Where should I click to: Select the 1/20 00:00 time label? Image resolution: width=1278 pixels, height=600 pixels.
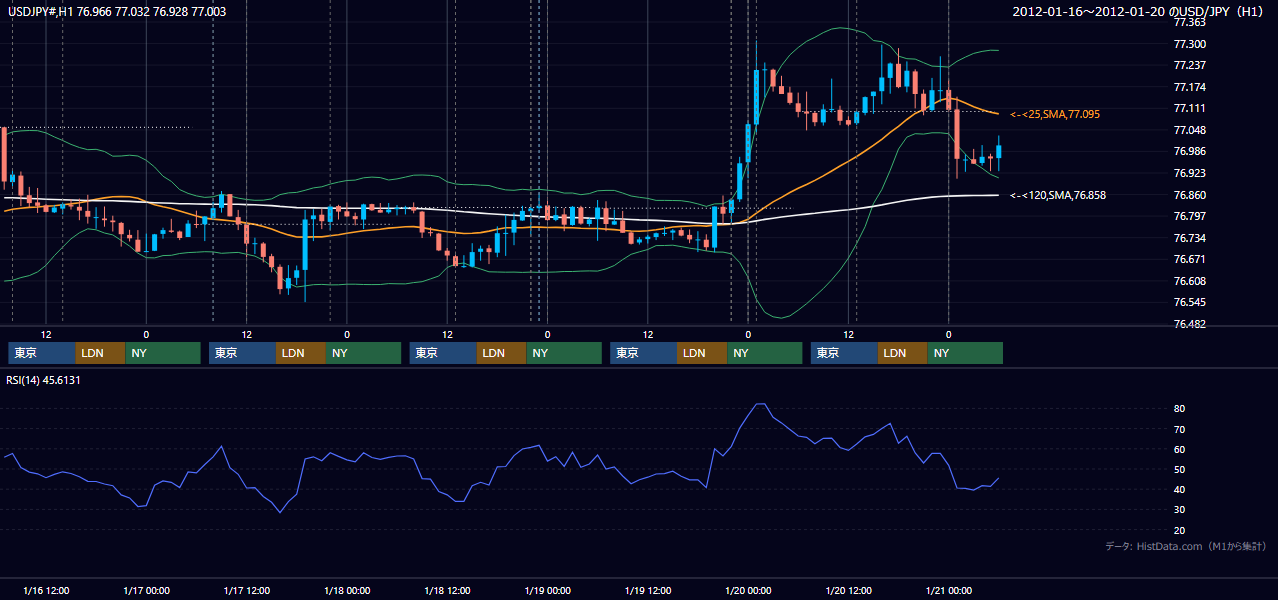[748, 590]
